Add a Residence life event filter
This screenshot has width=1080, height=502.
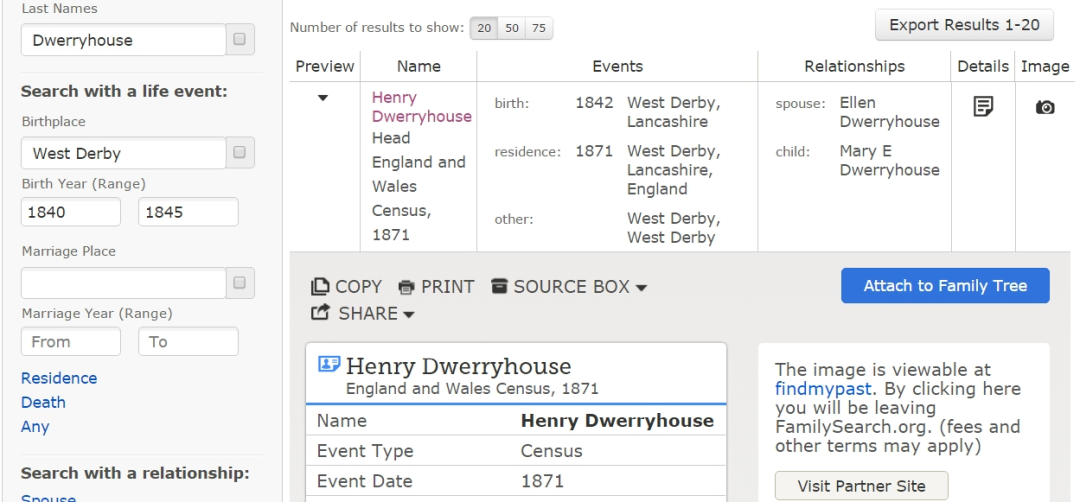click(59, 378)
